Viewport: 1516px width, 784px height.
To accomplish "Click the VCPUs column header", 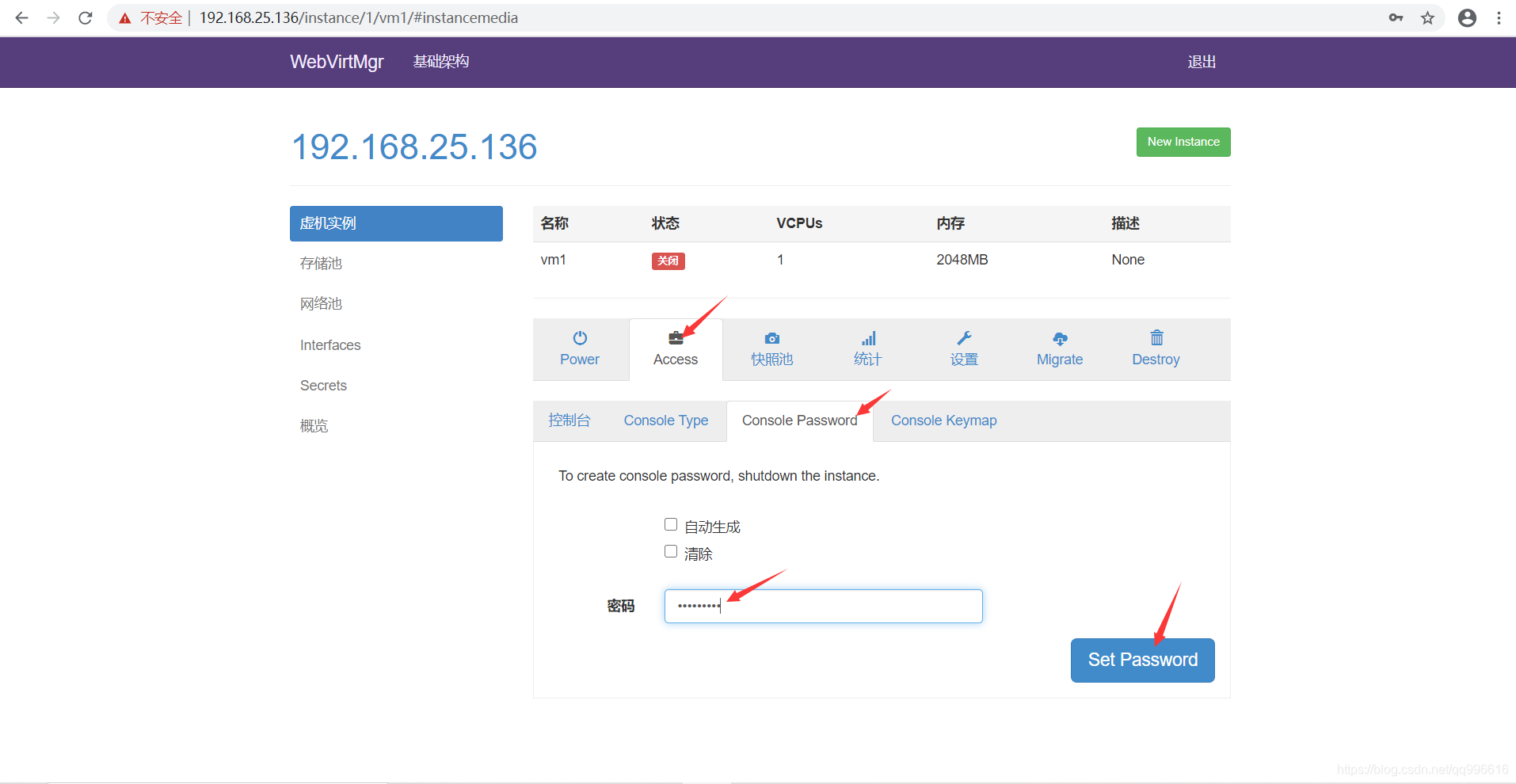I will point(799,223).
